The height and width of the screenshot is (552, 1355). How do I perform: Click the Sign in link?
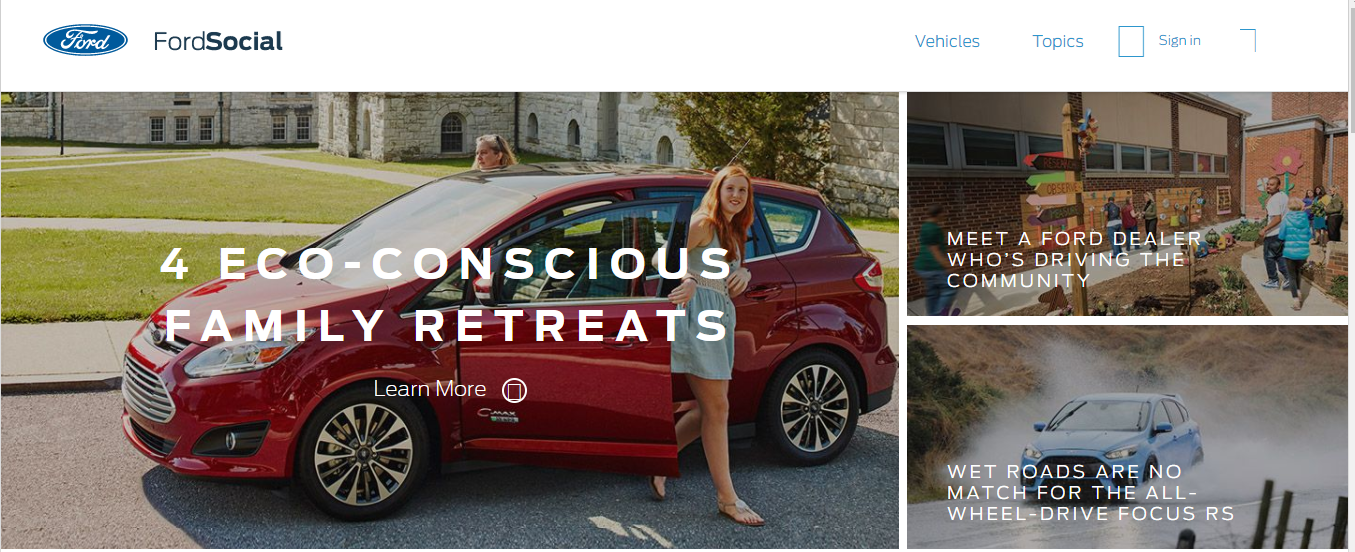[x=1180, y=41]
